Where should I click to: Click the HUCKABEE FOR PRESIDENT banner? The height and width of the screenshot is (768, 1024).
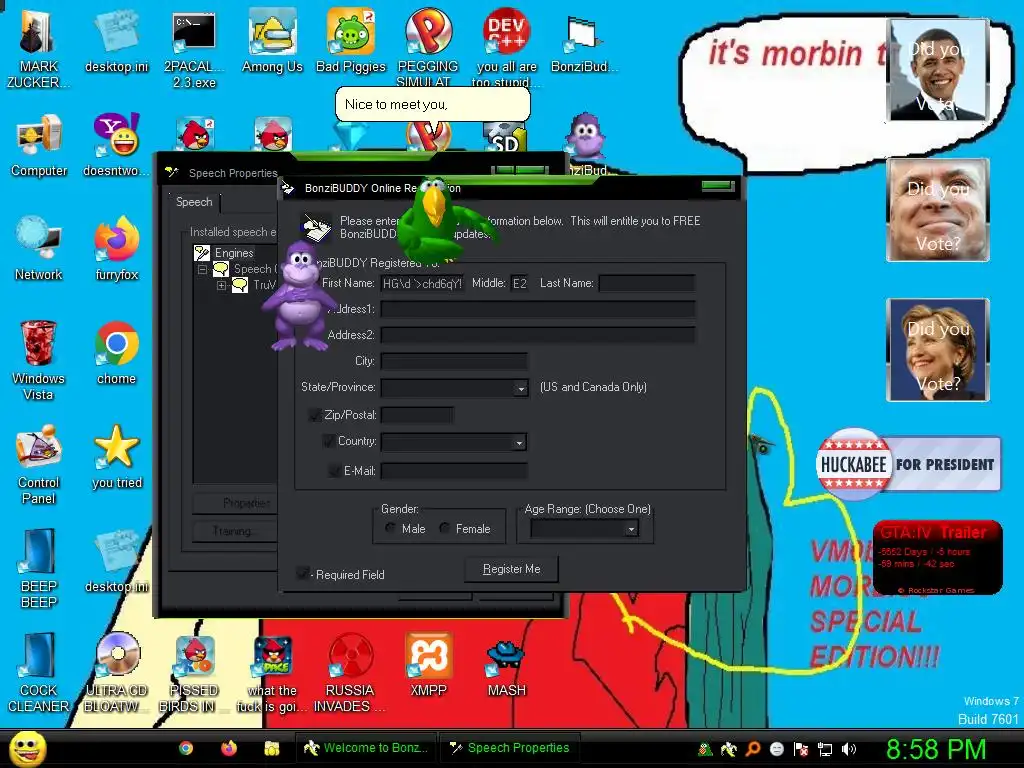point(908,464)
